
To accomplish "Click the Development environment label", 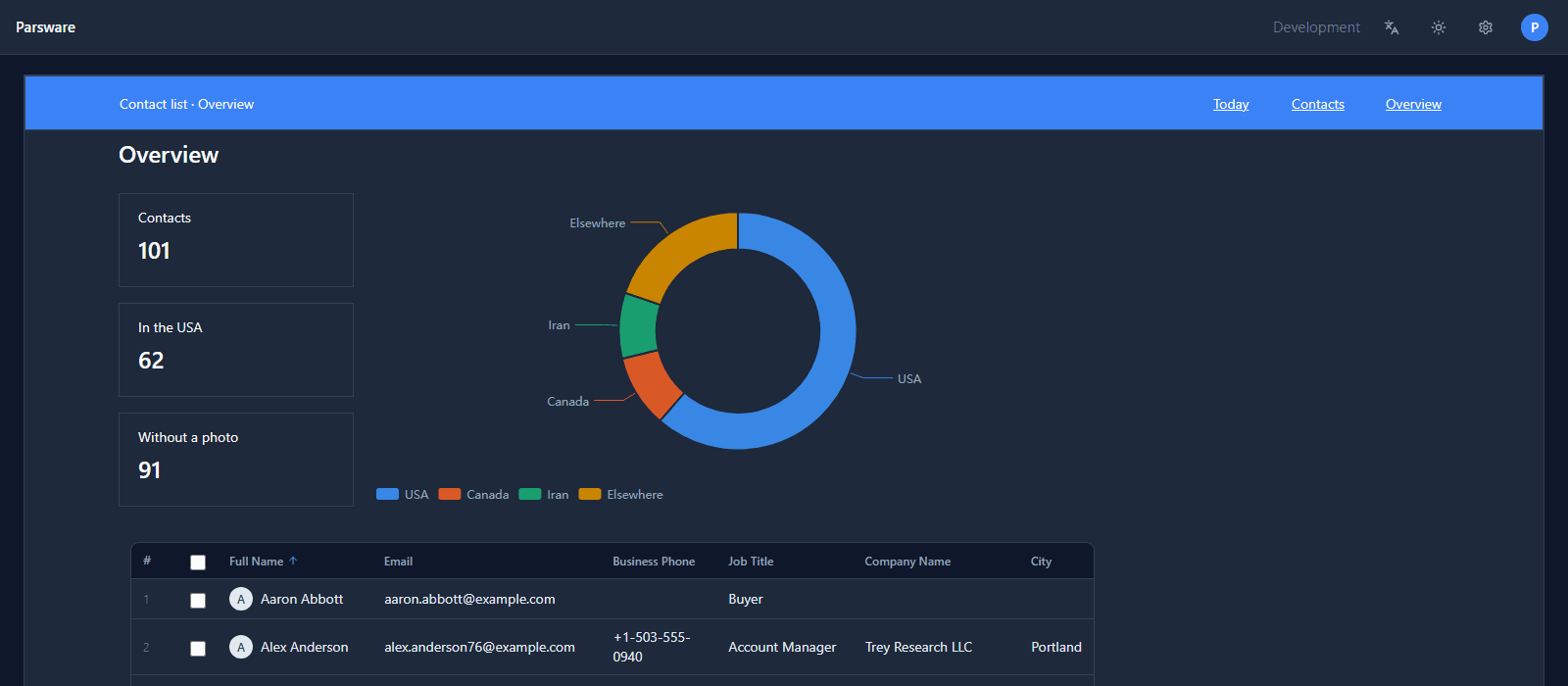I will [x=1316, y=27].
